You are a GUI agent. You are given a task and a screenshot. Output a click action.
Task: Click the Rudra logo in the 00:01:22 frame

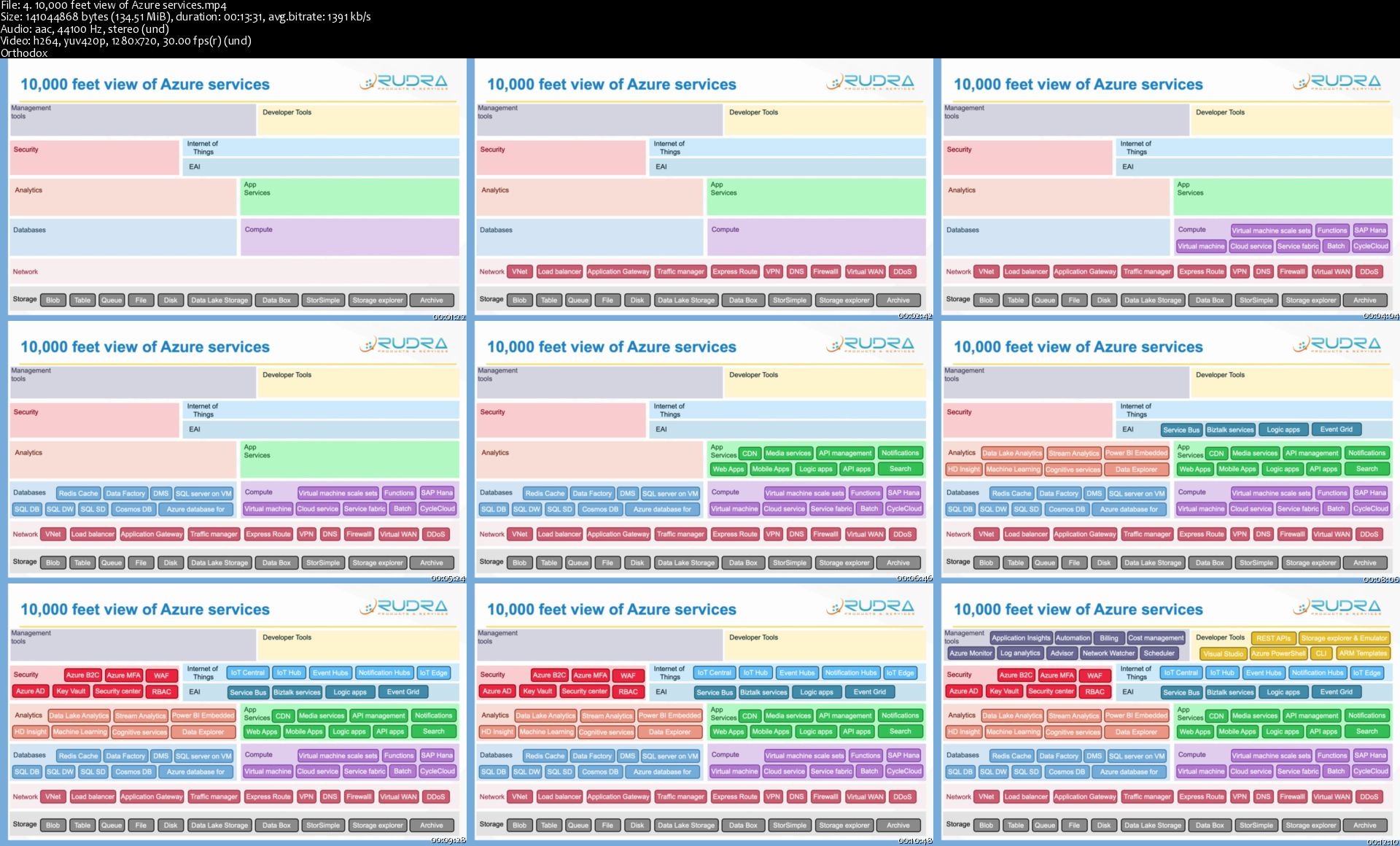404,82
